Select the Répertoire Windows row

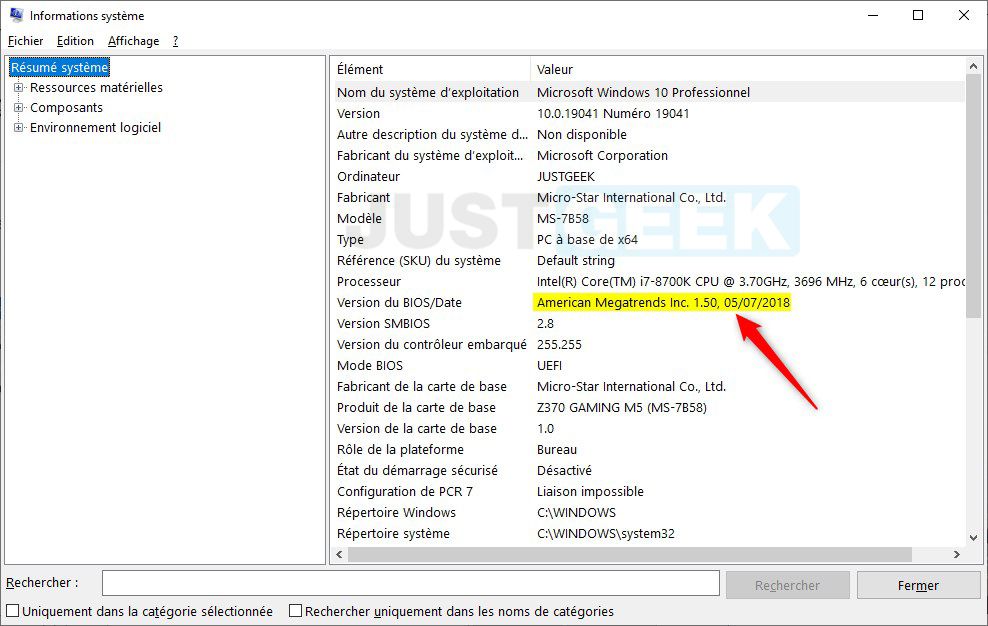click(x=648, y=513)
